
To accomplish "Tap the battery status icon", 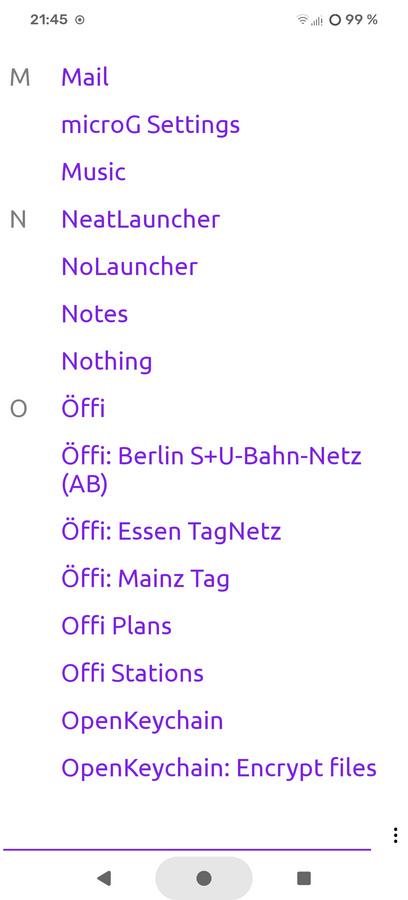I will (335, 20).
